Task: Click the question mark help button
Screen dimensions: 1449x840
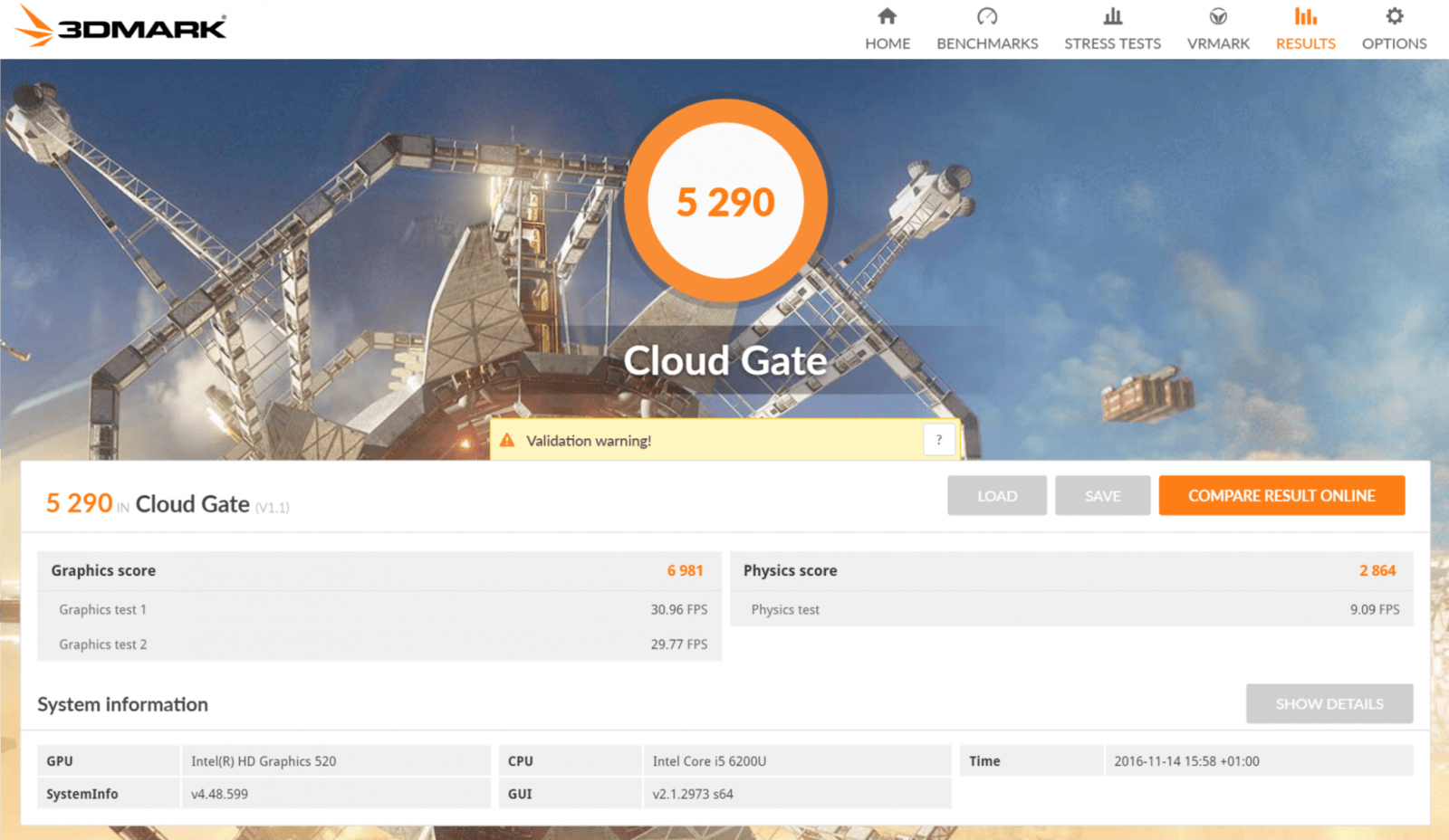Action: (x=939, y=440)
